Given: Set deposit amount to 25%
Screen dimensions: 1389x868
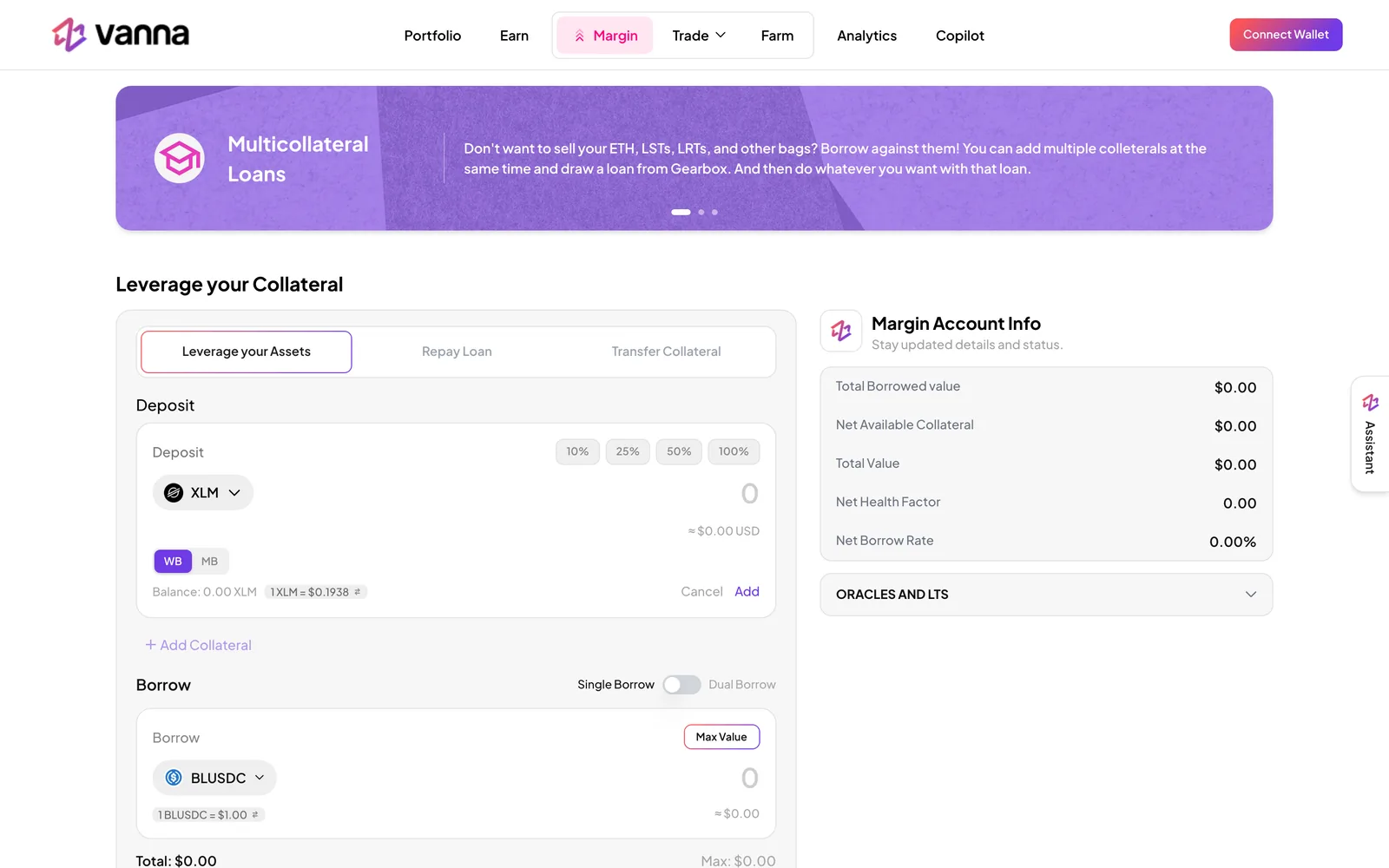Looking at the screenshot, I should (x=628, y=451).
